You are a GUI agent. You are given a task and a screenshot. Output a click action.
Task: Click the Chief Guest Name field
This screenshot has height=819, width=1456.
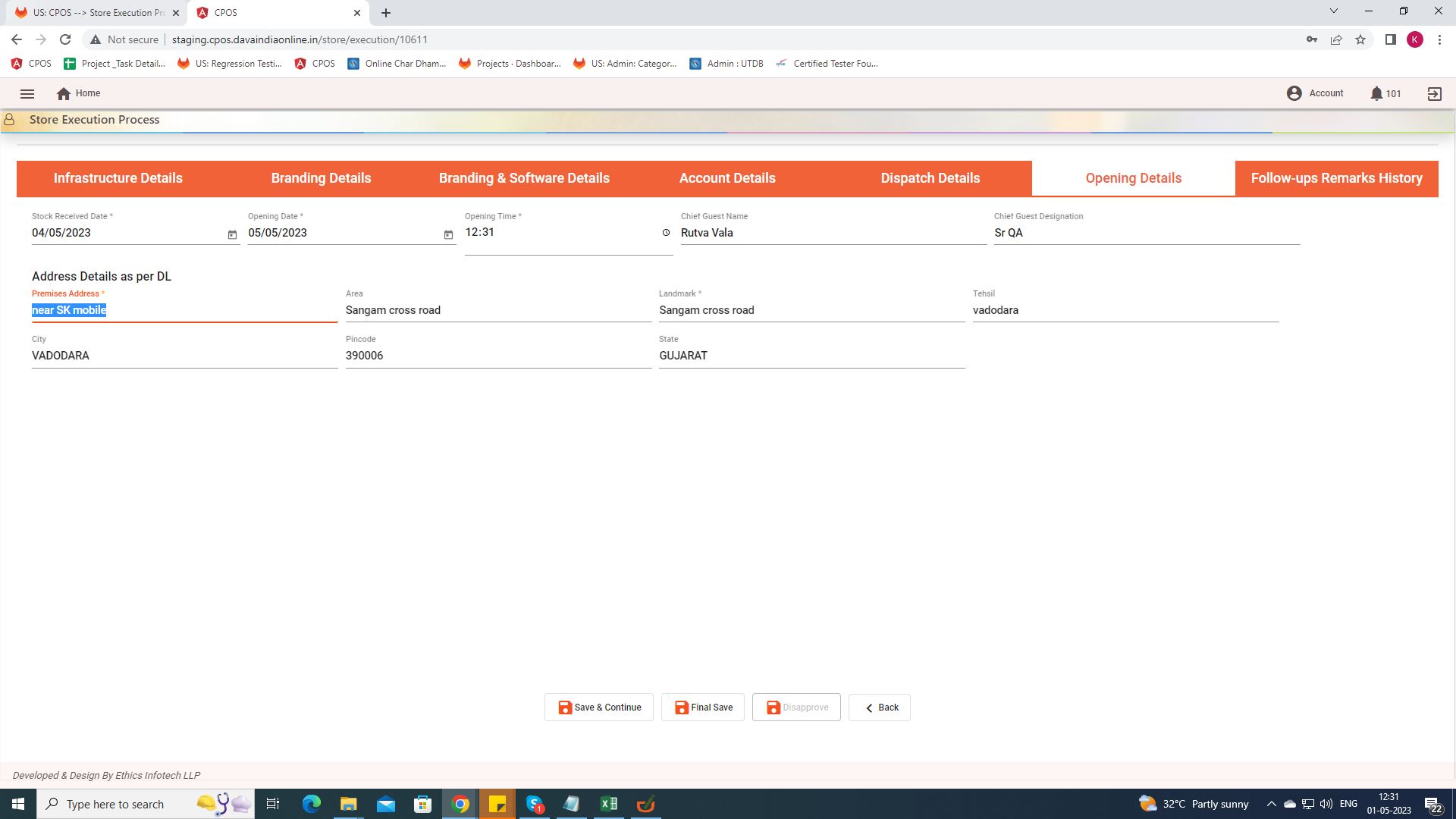coord(833,234)
